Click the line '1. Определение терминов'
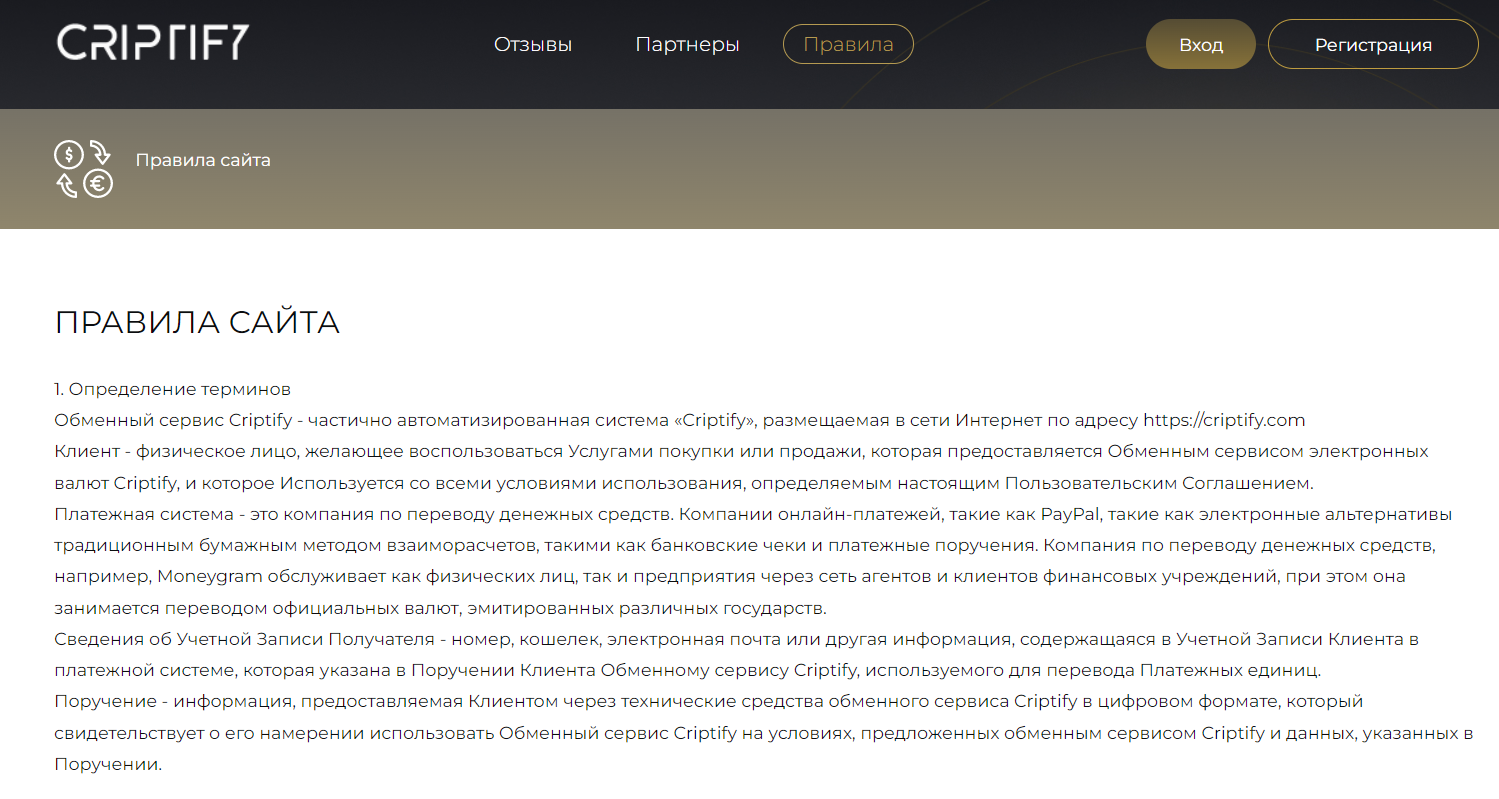The width and height of the screenshot is (1499, 799). click(x=172, y=389)
